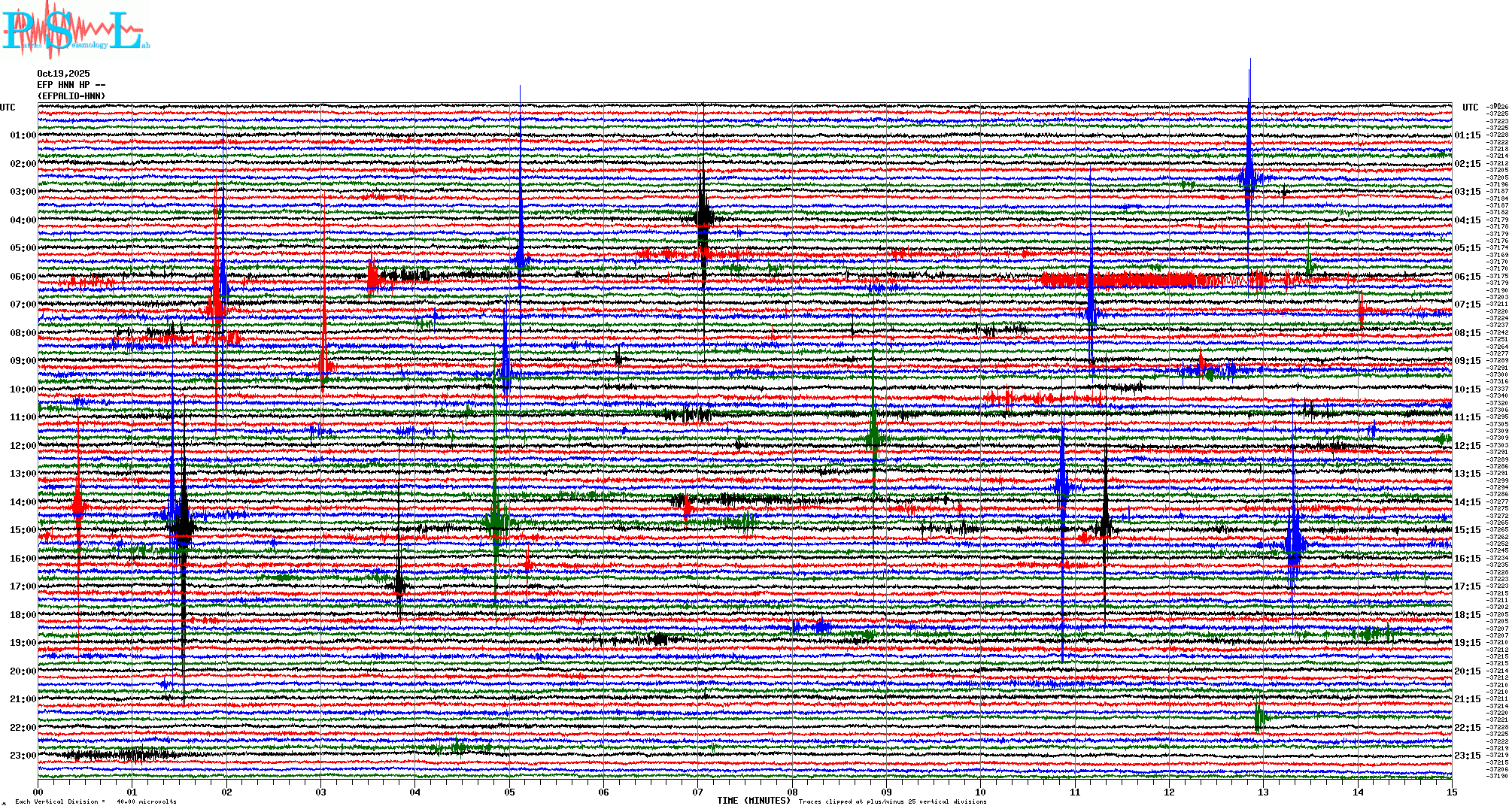Screen dimensions: 1512x812
Task: Click the 22:15 time label on right
Action: pos(1467,728)
